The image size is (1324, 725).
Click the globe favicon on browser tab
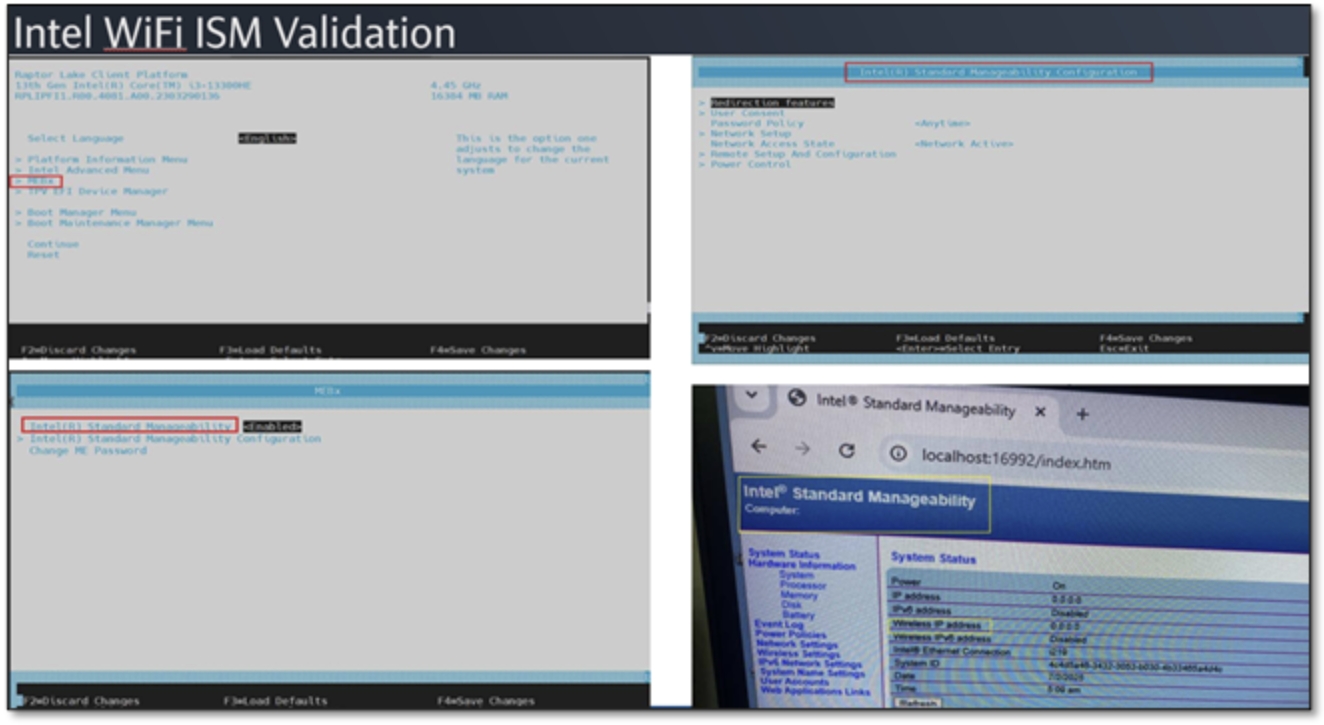(x=797, y=398)
